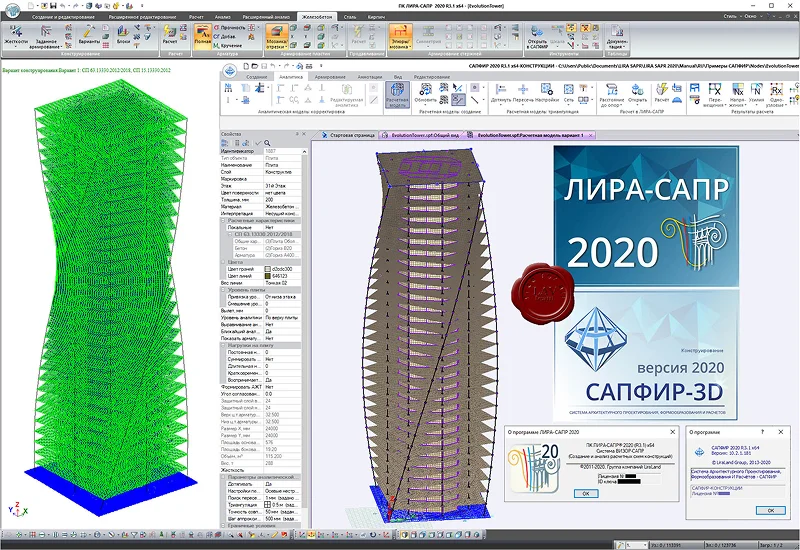
Task: Select the Прочность option
Action: click(x=230, y=28)
